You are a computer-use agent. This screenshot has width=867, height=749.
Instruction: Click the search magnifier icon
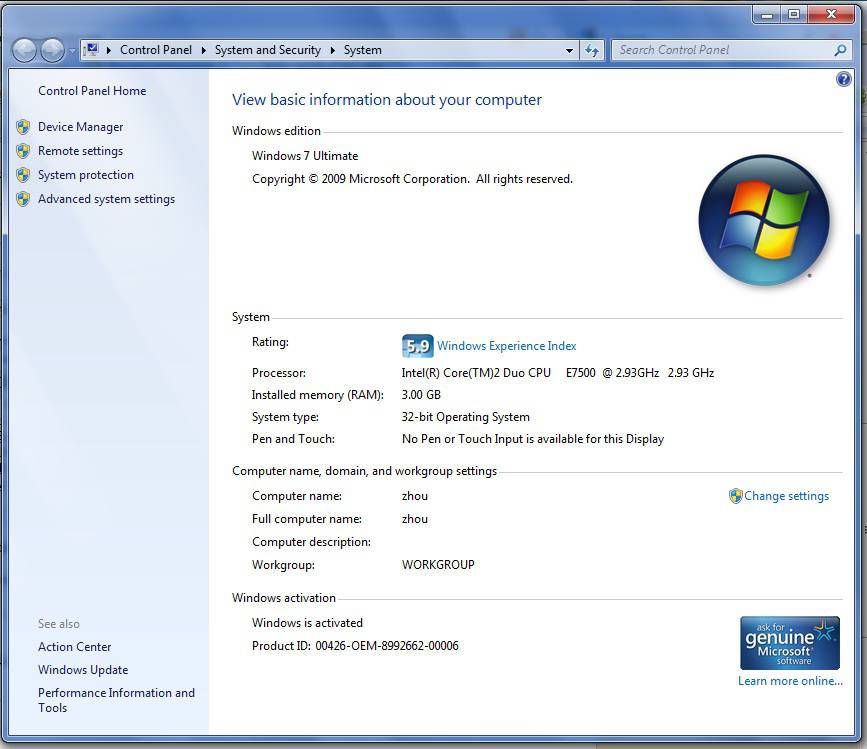pyautogui.click(x=840, y=50)
